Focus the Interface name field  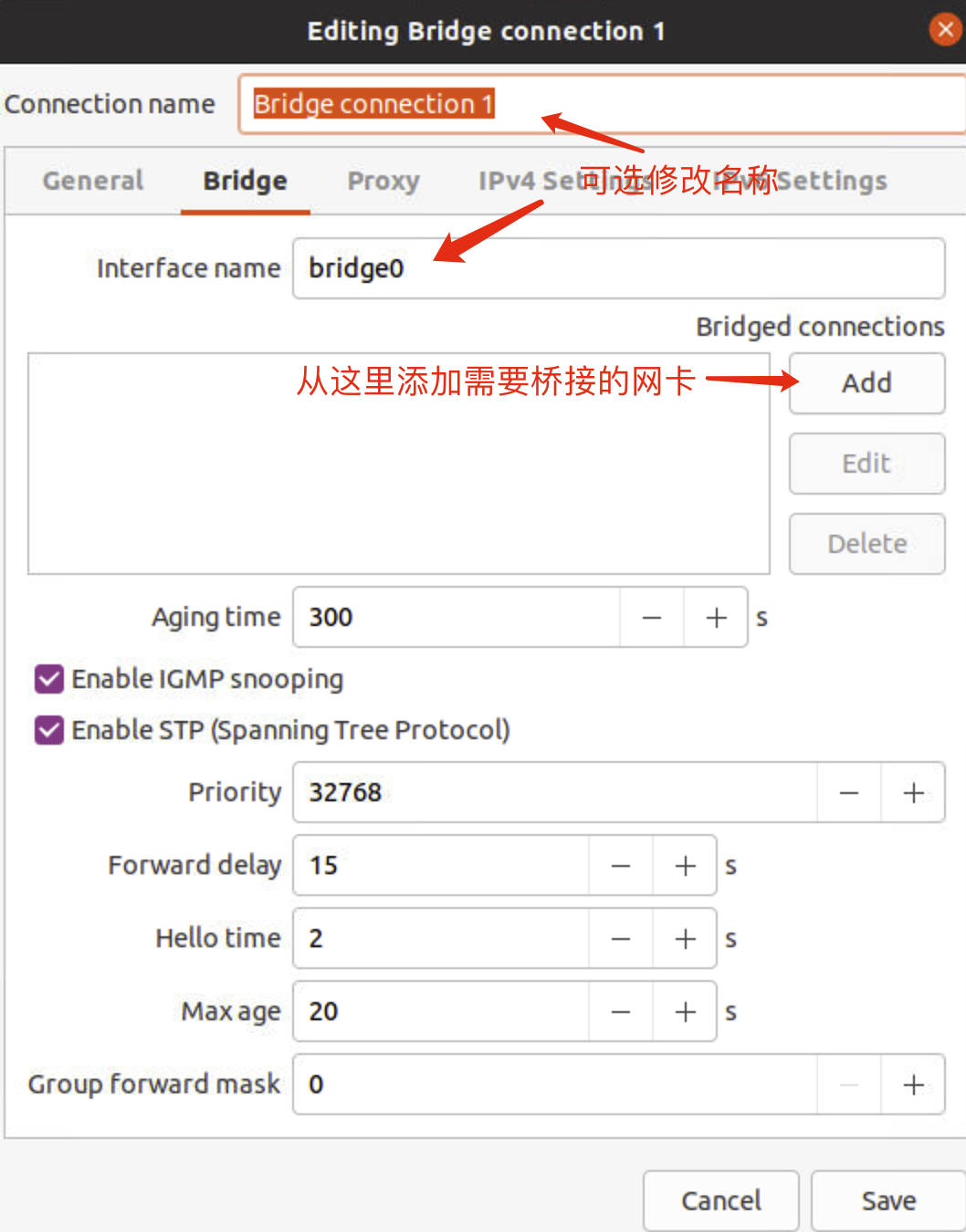pyautogui.click(x=618, y=268)
